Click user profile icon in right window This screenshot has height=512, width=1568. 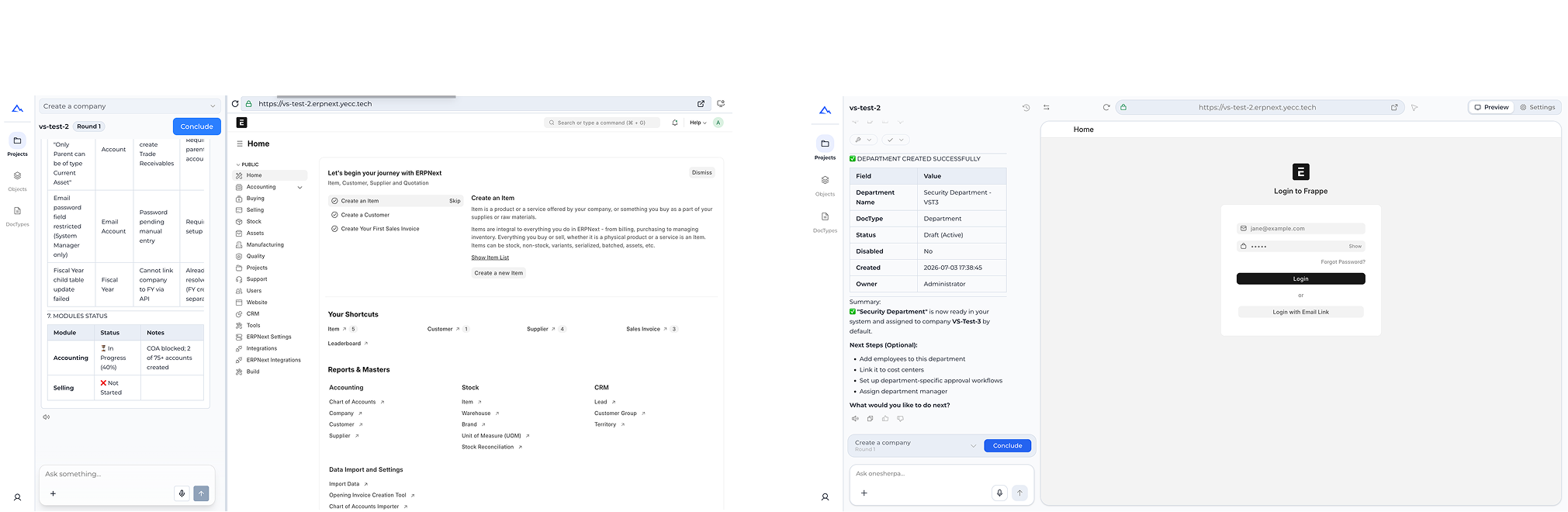825,497
